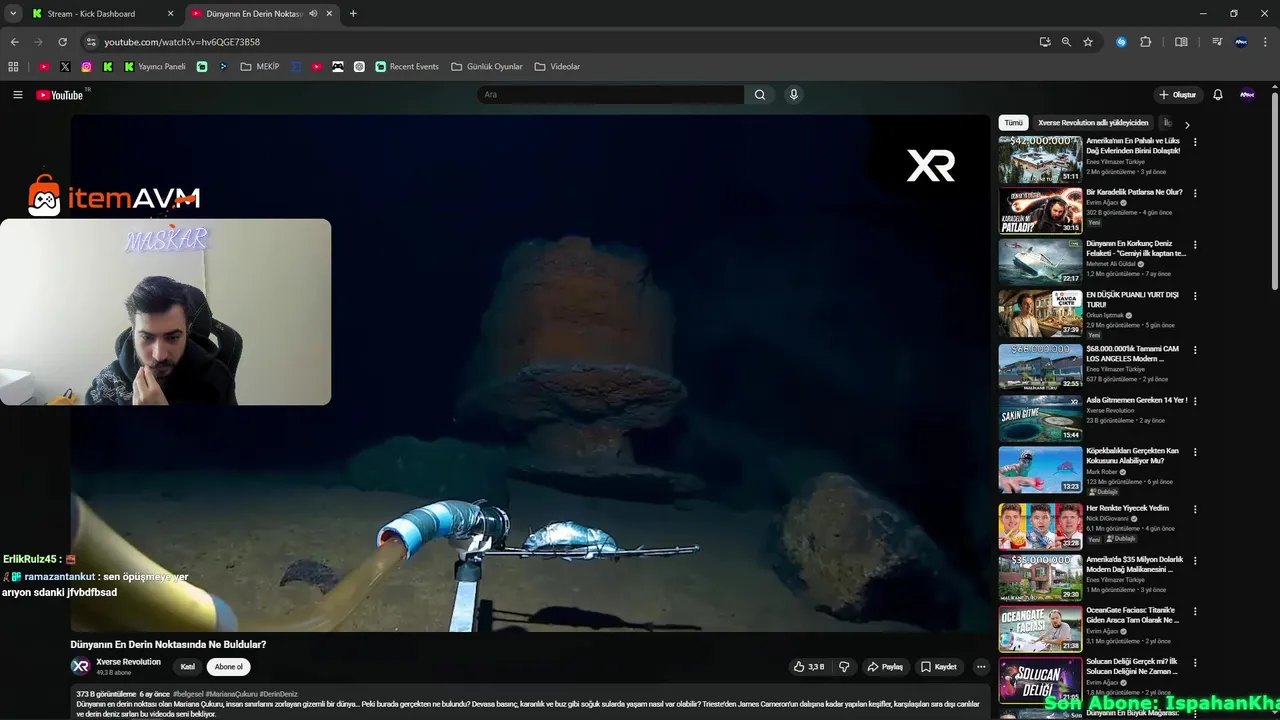Click the youtube.com address bar URL
Screen dimensions: 1280x720
(x=182, y=42)
